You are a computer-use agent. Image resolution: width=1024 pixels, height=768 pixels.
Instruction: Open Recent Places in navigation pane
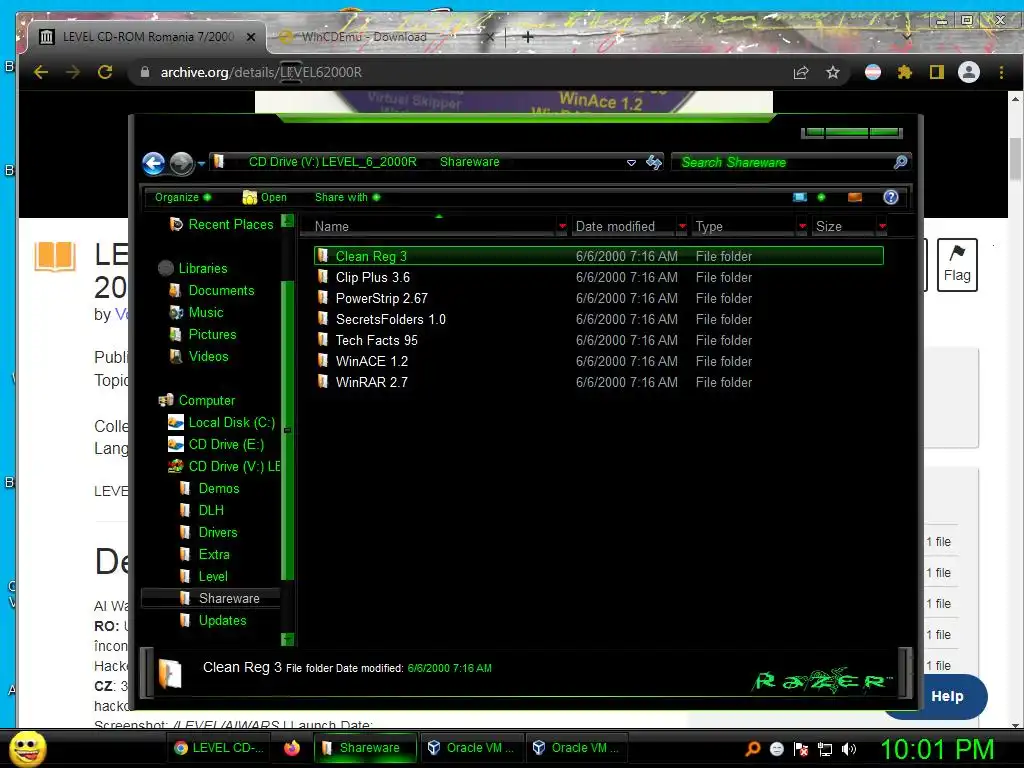click(x=221, y=224)
